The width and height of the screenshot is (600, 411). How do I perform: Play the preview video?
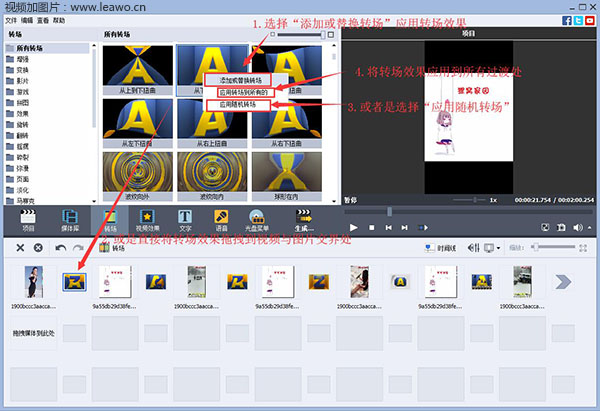click(x=354, y=227)
